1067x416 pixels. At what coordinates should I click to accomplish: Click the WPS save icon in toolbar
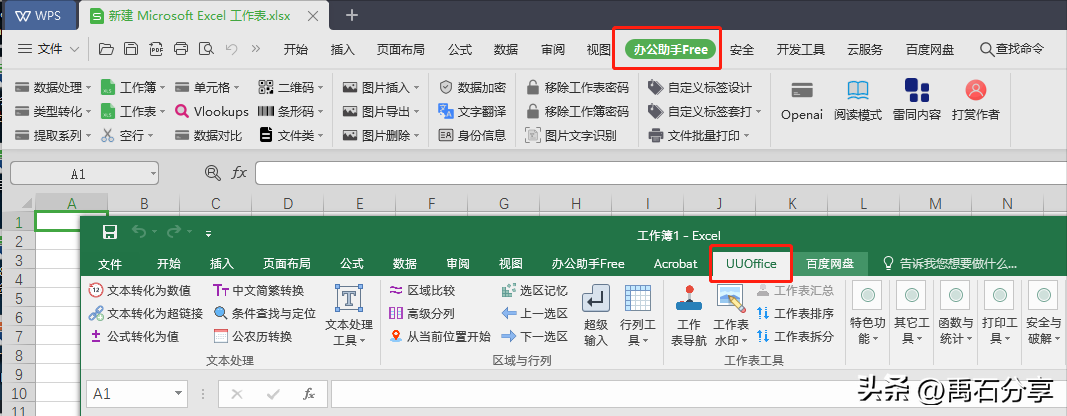tap(131, 48)
